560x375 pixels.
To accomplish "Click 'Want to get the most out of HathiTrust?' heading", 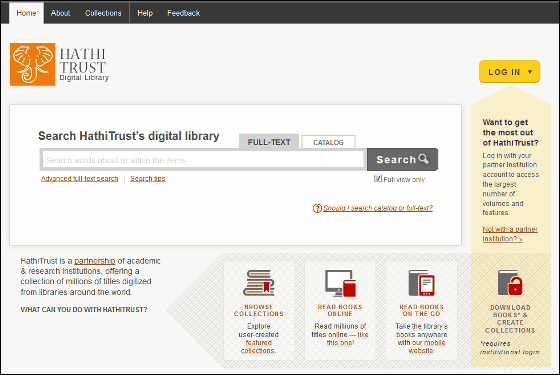I will click(510, 132).
